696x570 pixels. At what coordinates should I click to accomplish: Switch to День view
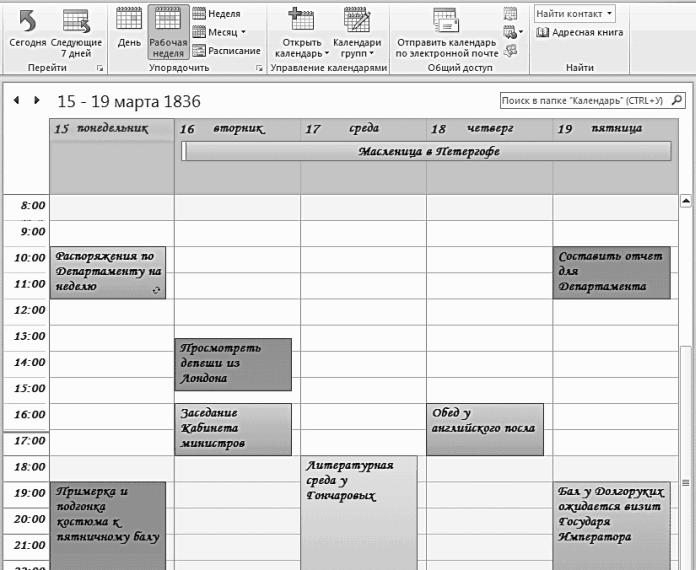click(129, 30)
